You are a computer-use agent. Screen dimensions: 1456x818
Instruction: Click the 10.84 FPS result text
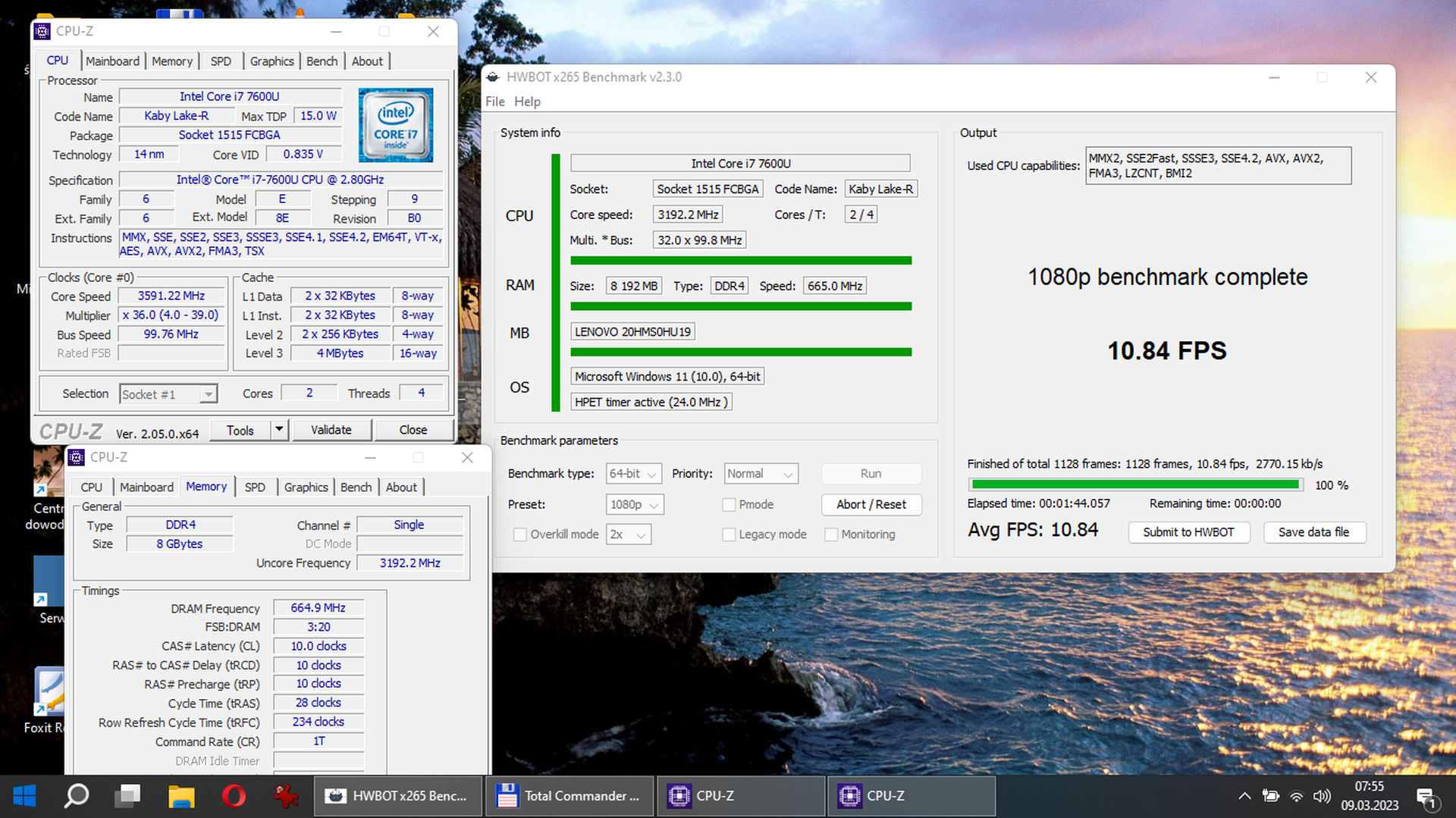click(1167, 351)
